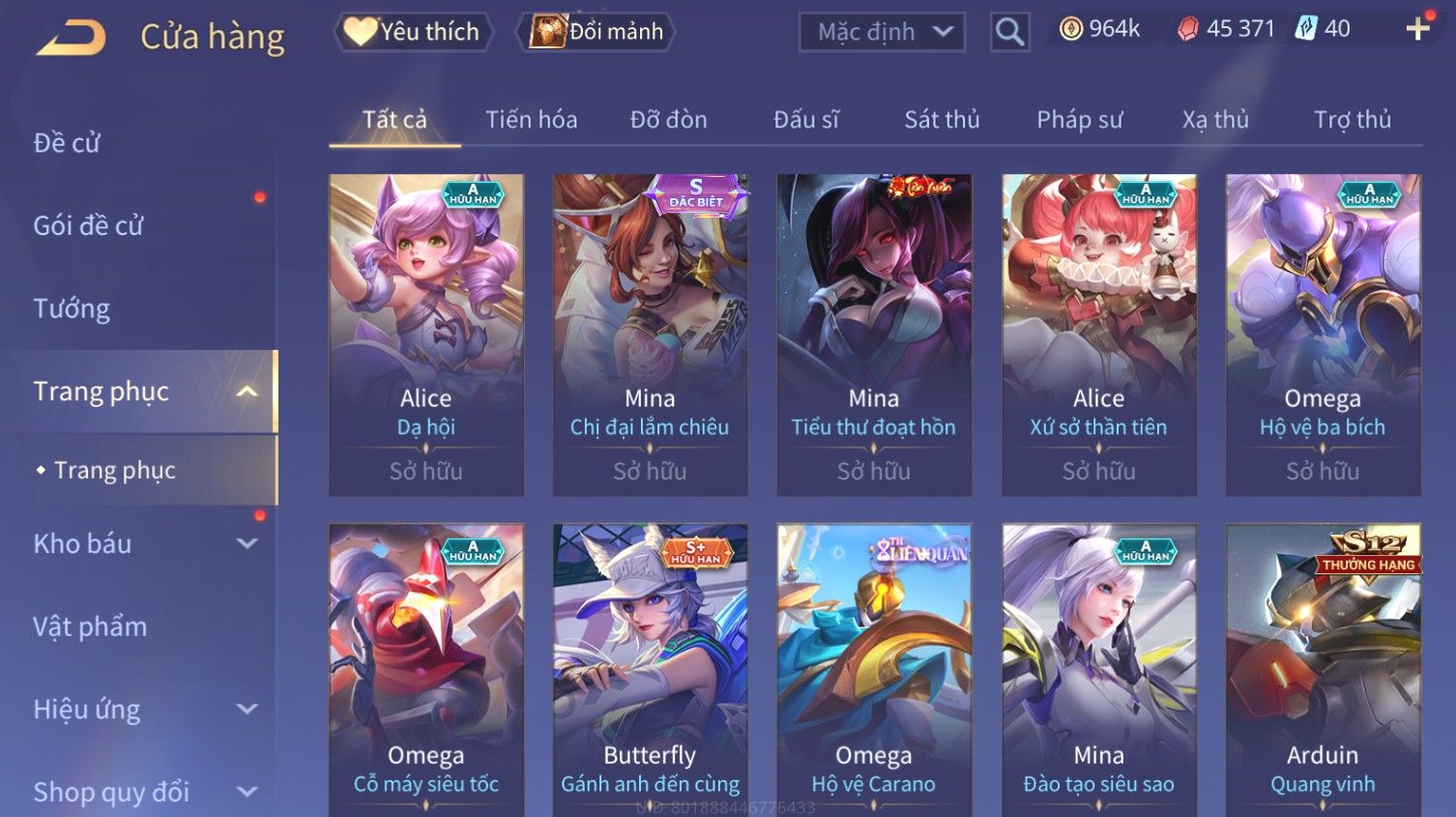This screenshot has width=1456, height=817.
Task: Expand the Hiệu ứng sidebar section
Action: 248,709
